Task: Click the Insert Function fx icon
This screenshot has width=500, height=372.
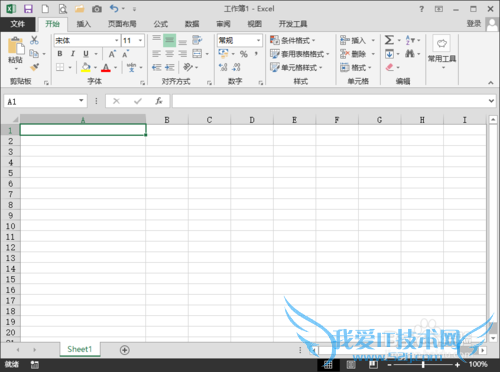Action: pos(159,101)
